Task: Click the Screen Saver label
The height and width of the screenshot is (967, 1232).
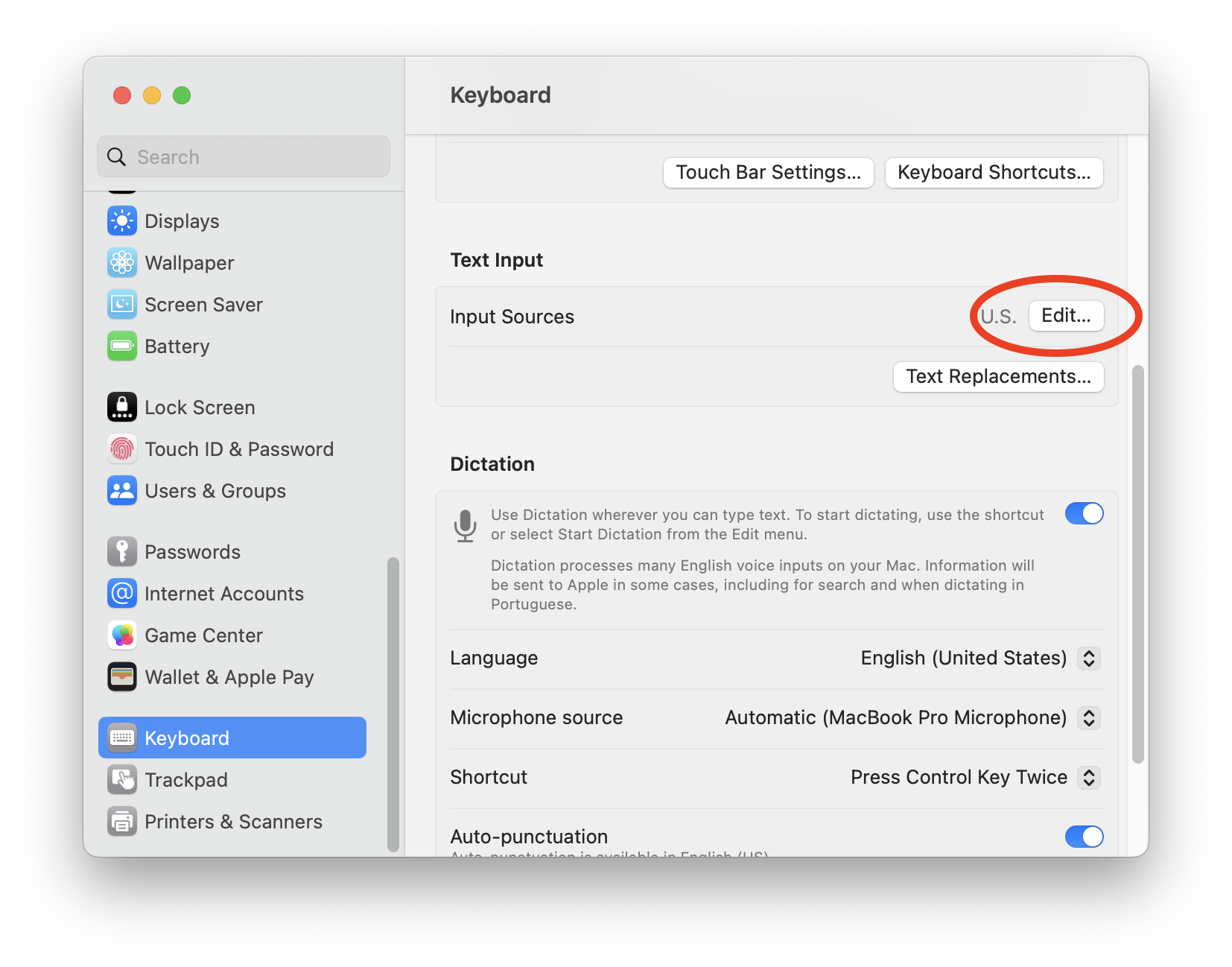Action: point(204,305)
